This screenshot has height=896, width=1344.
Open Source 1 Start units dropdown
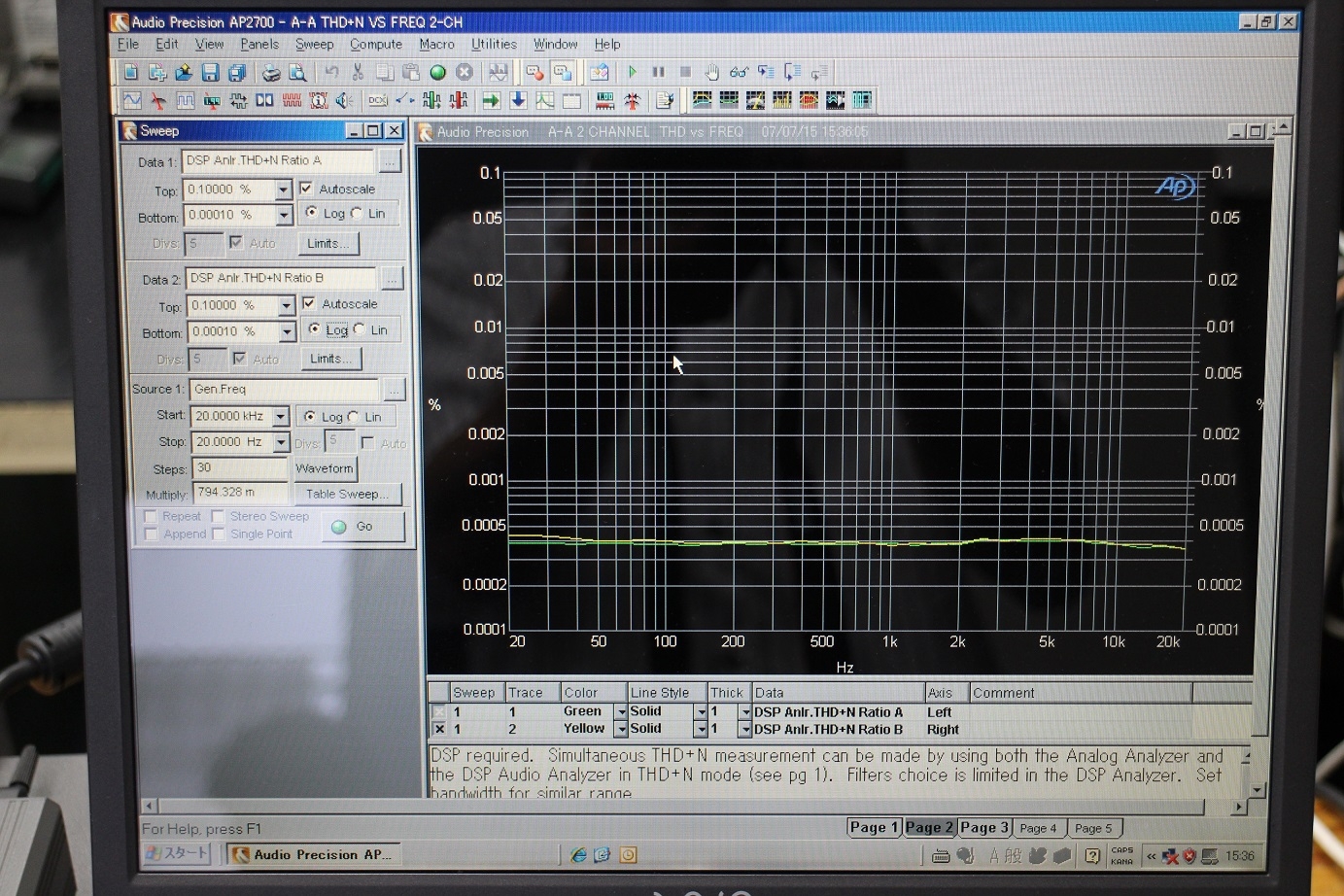pyautogui.click(x=281, y=416)
